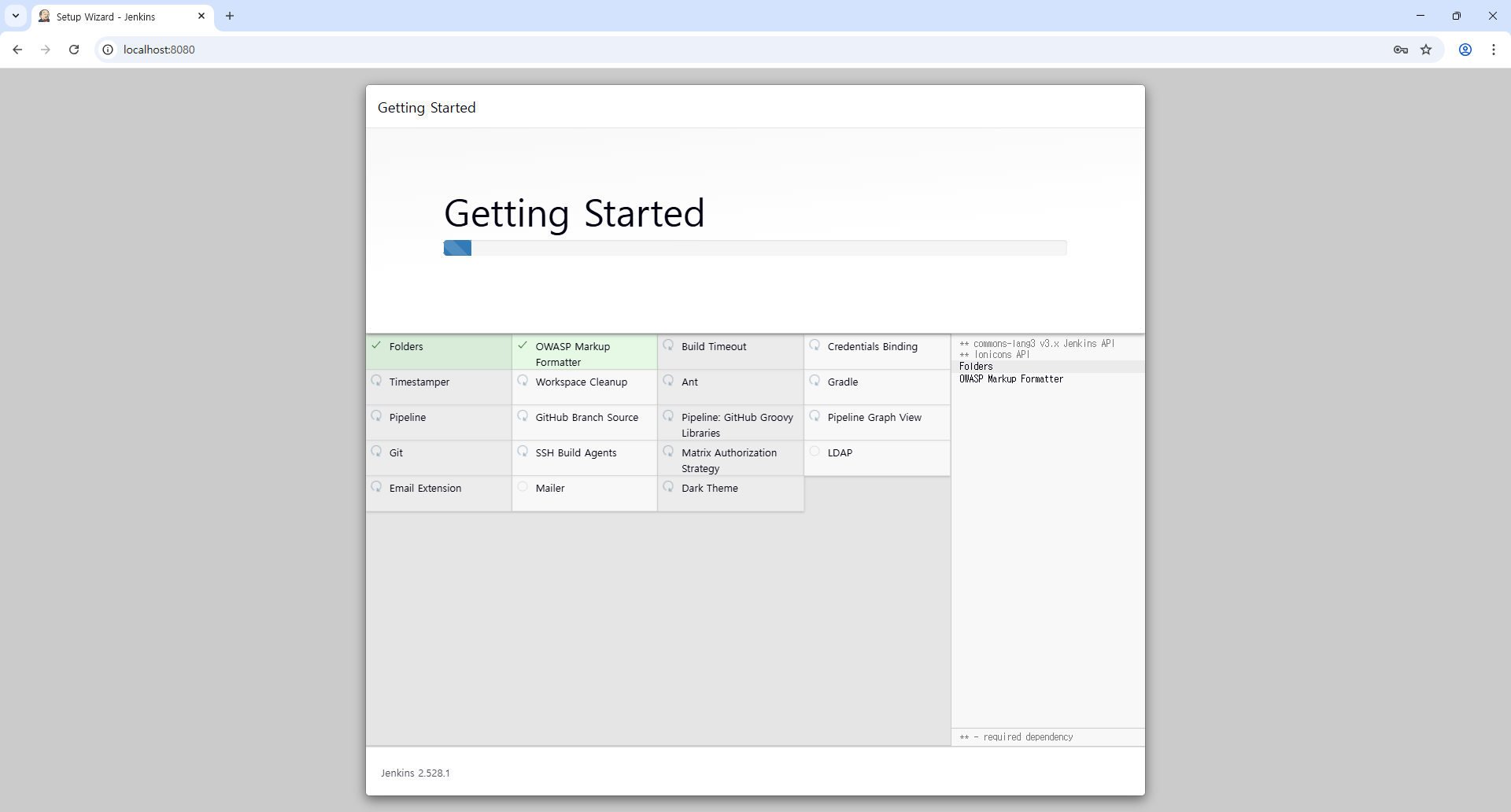Image resolution: width=1511 pixels, height=812 pixels.
Task: Click the OWASP Markup Formatter plugin label
Action: click(573, 354)
